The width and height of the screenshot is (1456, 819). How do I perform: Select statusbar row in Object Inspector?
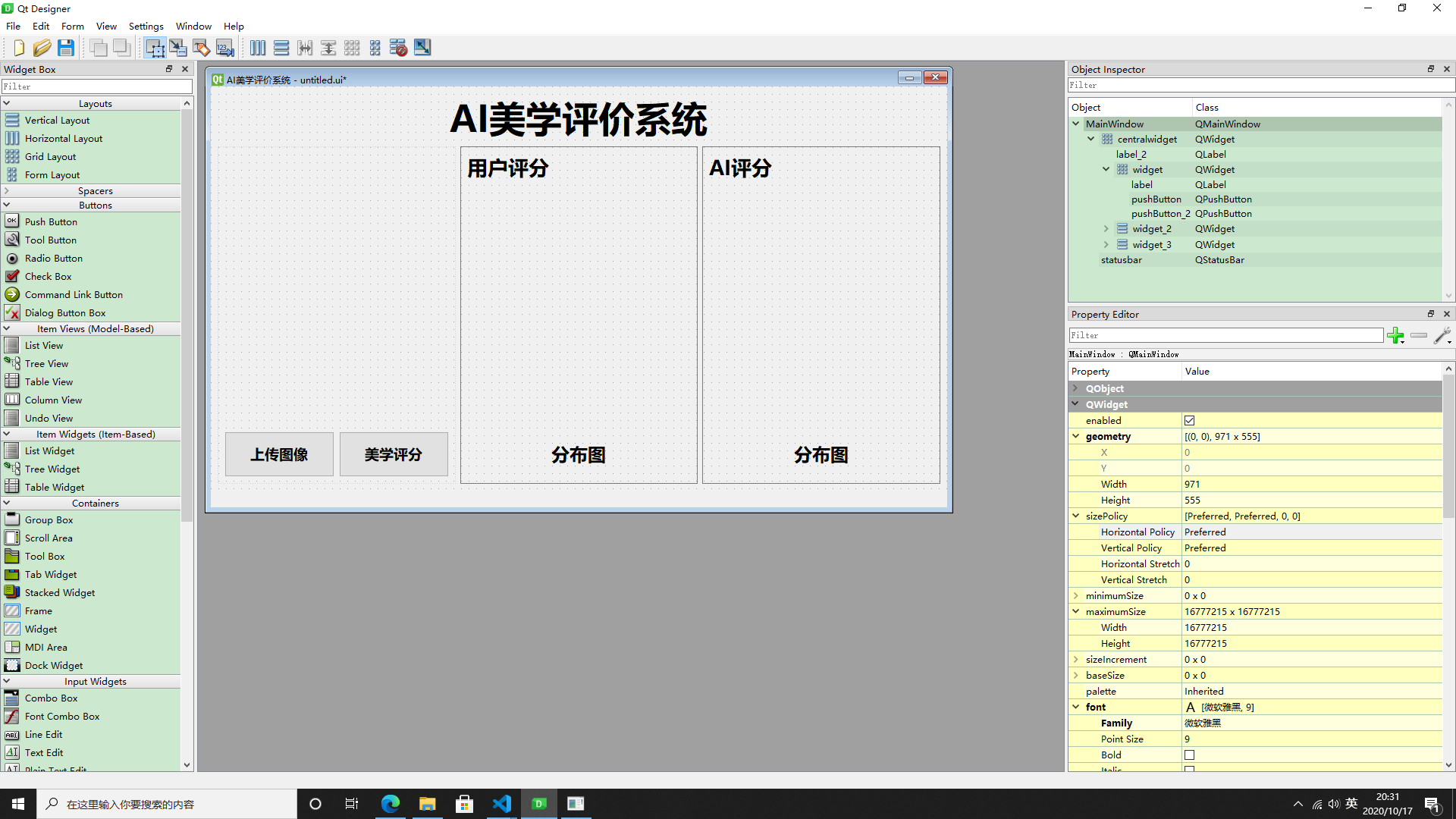1255,259
